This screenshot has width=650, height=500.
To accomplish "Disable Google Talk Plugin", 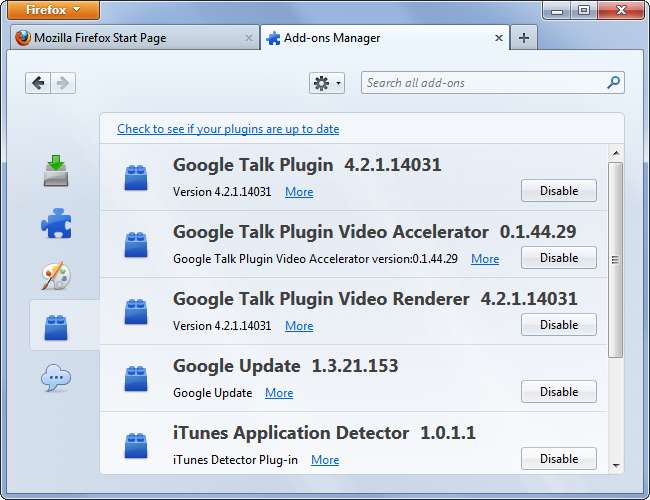I will tap(558, 191).
